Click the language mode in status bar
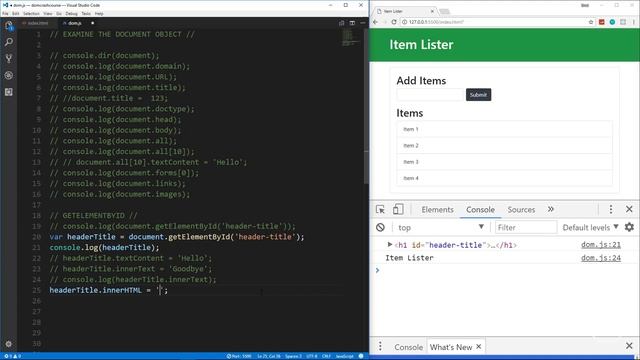This screenshot has width=640, height=360. click(344, 356)
